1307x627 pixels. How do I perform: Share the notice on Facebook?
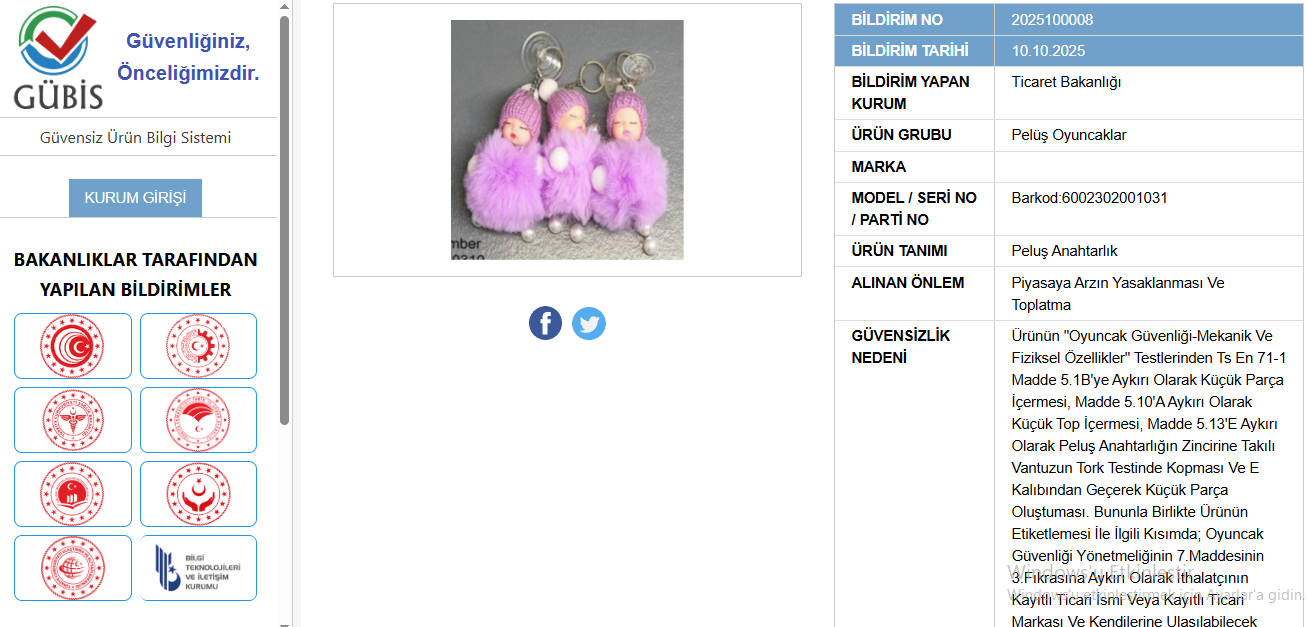[545, 323]
